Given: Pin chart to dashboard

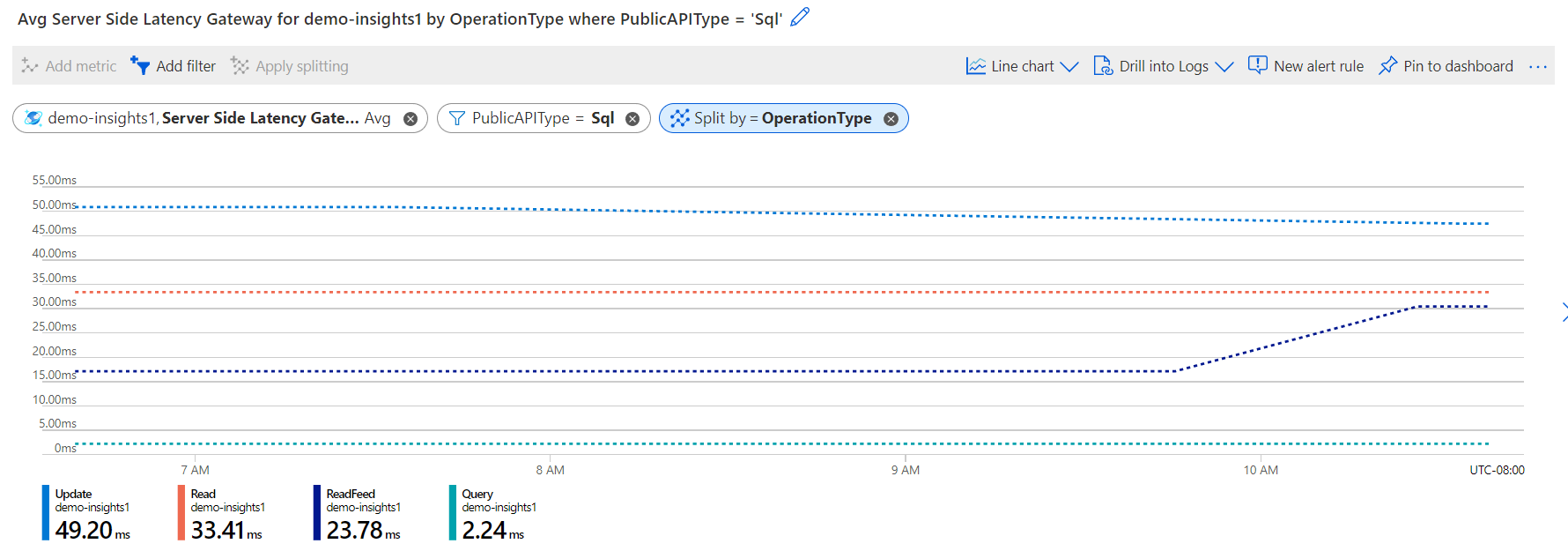Looking at the screenshot, I should (1446, 66).
